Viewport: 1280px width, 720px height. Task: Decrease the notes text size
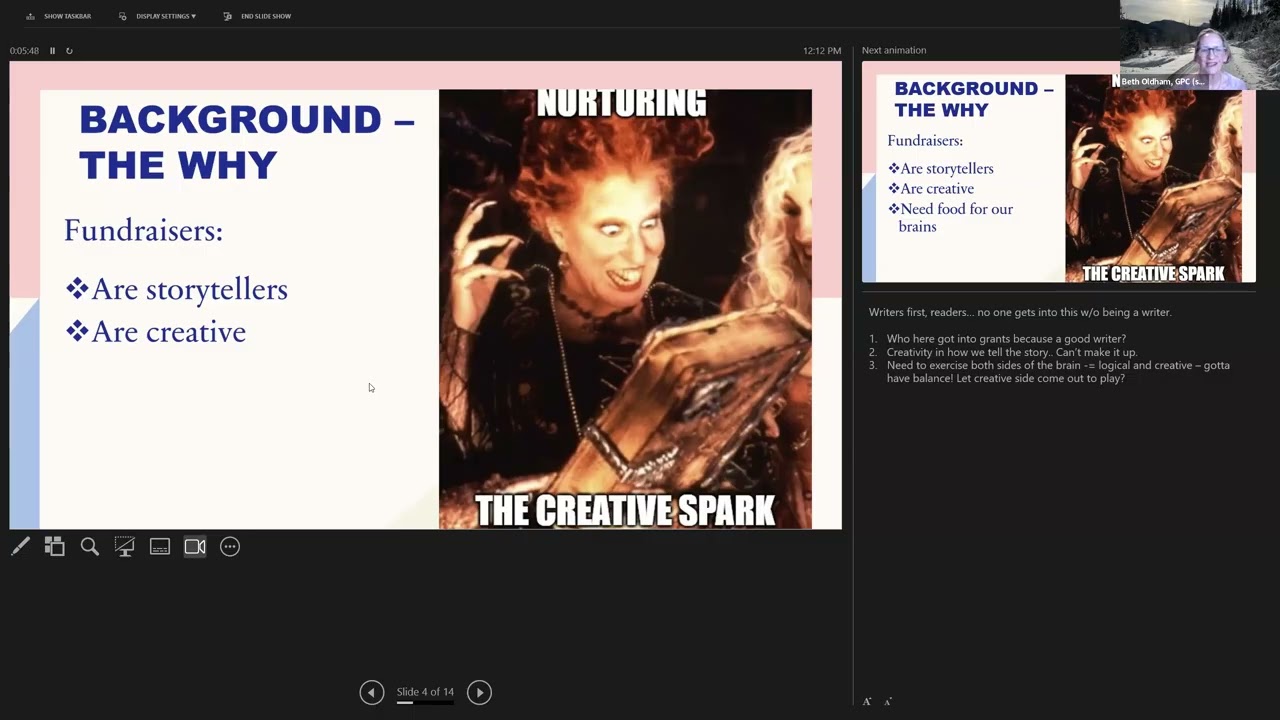[x=888, y=702]
